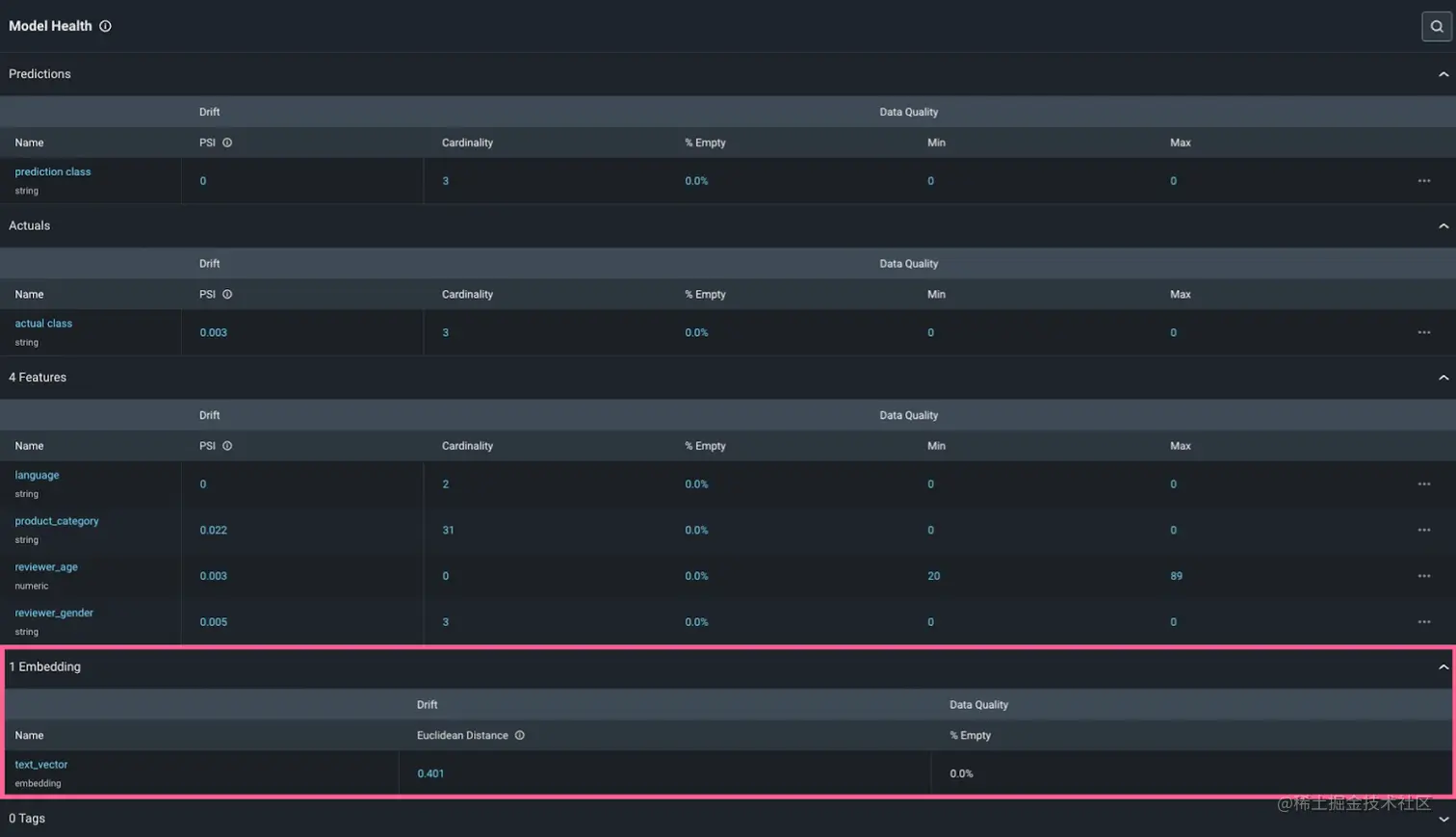Collapse the Predictions section
1456x837 pixels.
click(1443, 74)
